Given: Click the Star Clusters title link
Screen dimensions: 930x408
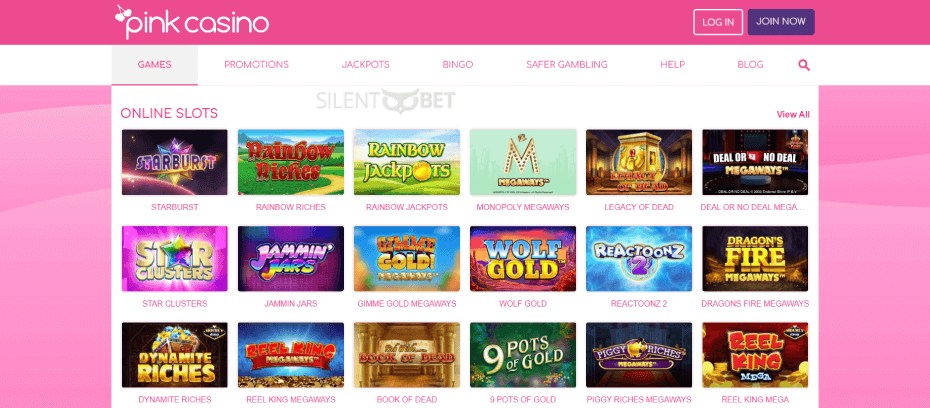Looking at the screenshot, I should pos(174,304).
